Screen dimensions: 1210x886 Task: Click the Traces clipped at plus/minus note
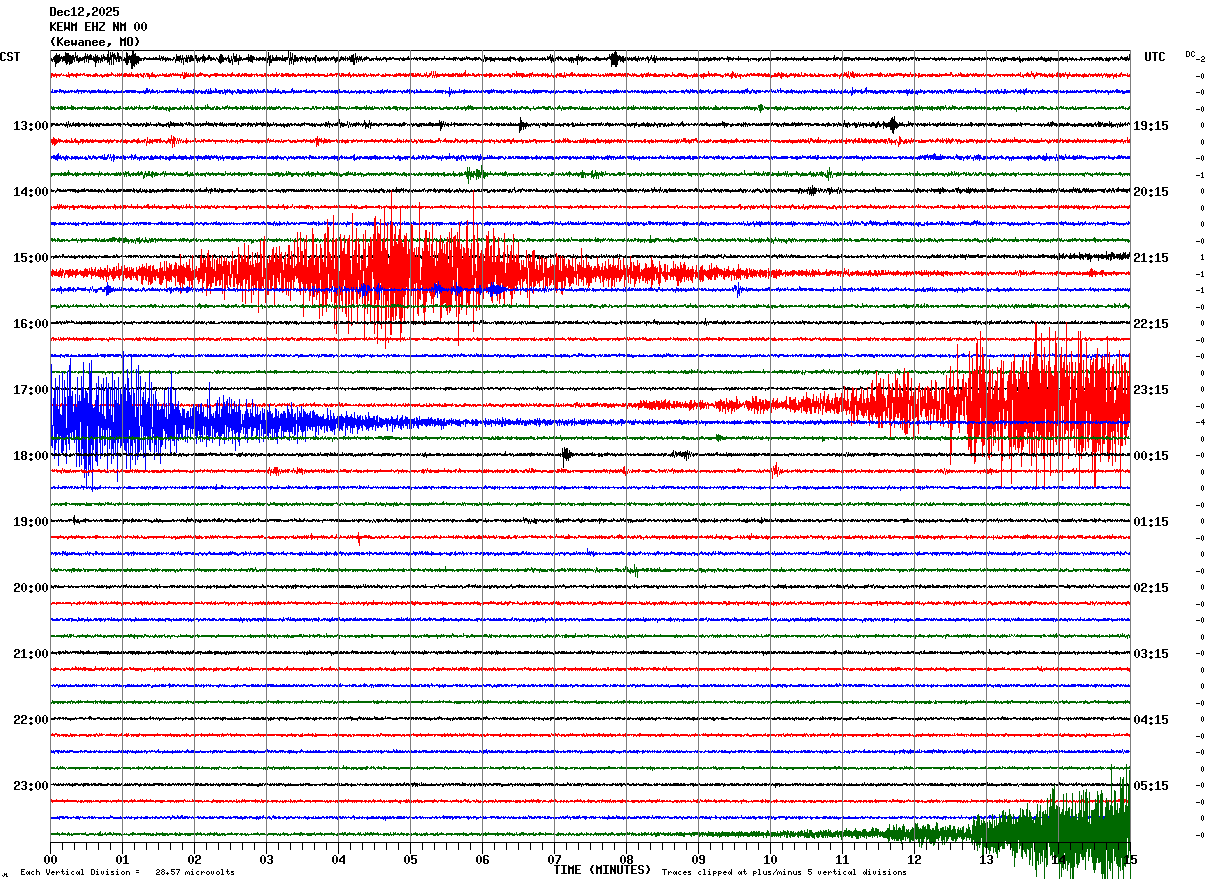click(784, 873)
